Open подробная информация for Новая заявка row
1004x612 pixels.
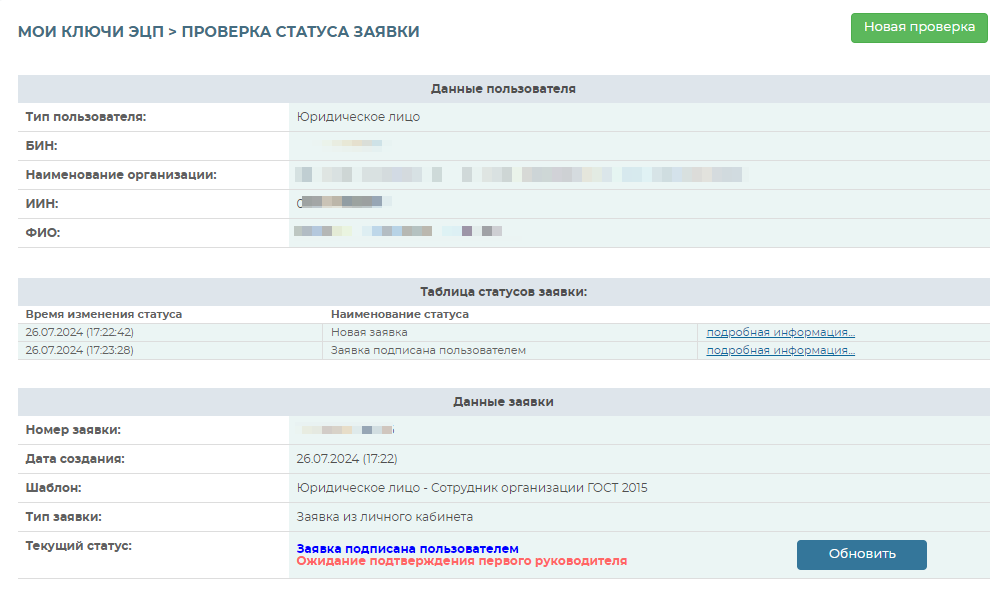tap(780, 332)
